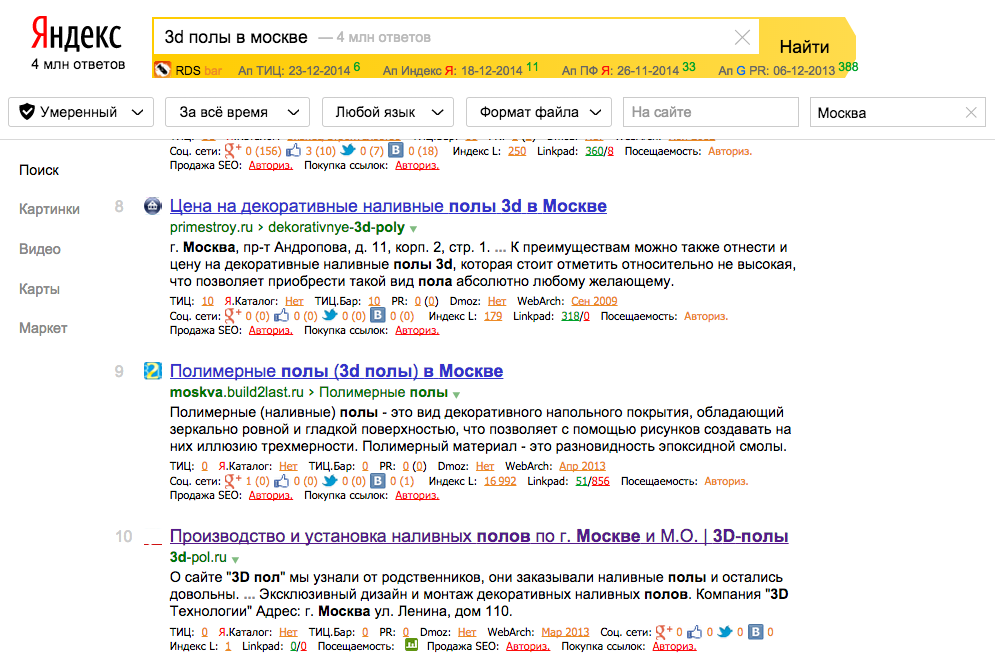Open the primestroy.ru site link
Image resolution: width=995 pixels, height=655 pixels.
coord(211,227)
